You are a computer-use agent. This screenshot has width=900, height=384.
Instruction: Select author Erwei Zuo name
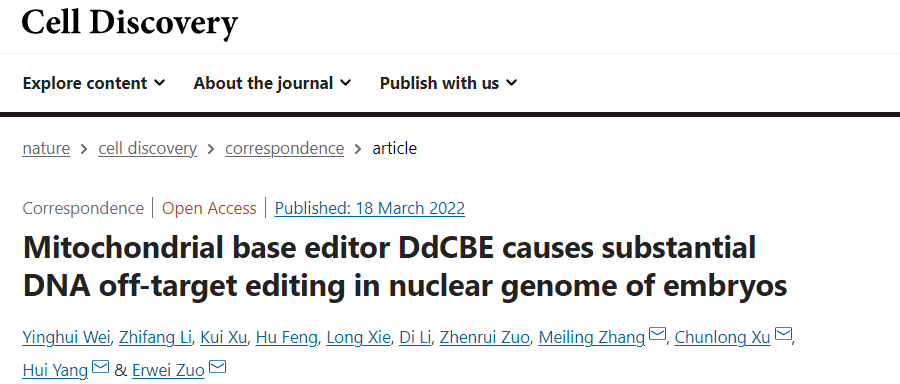click(168, 370)
